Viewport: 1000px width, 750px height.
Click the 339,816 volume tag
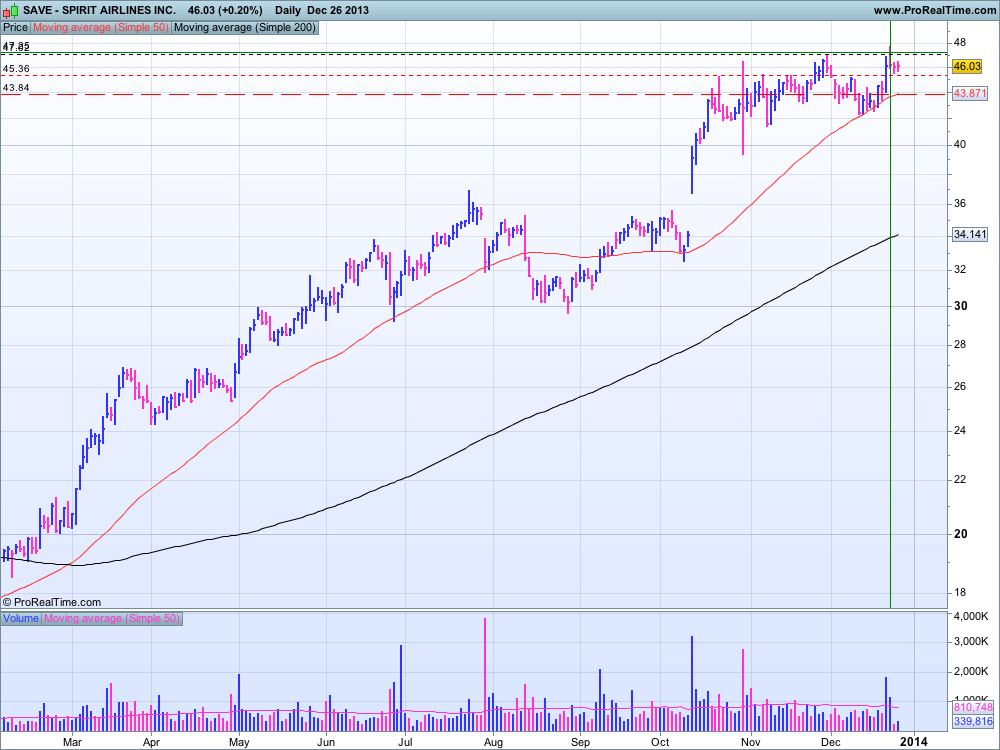[x=973, y=721]
